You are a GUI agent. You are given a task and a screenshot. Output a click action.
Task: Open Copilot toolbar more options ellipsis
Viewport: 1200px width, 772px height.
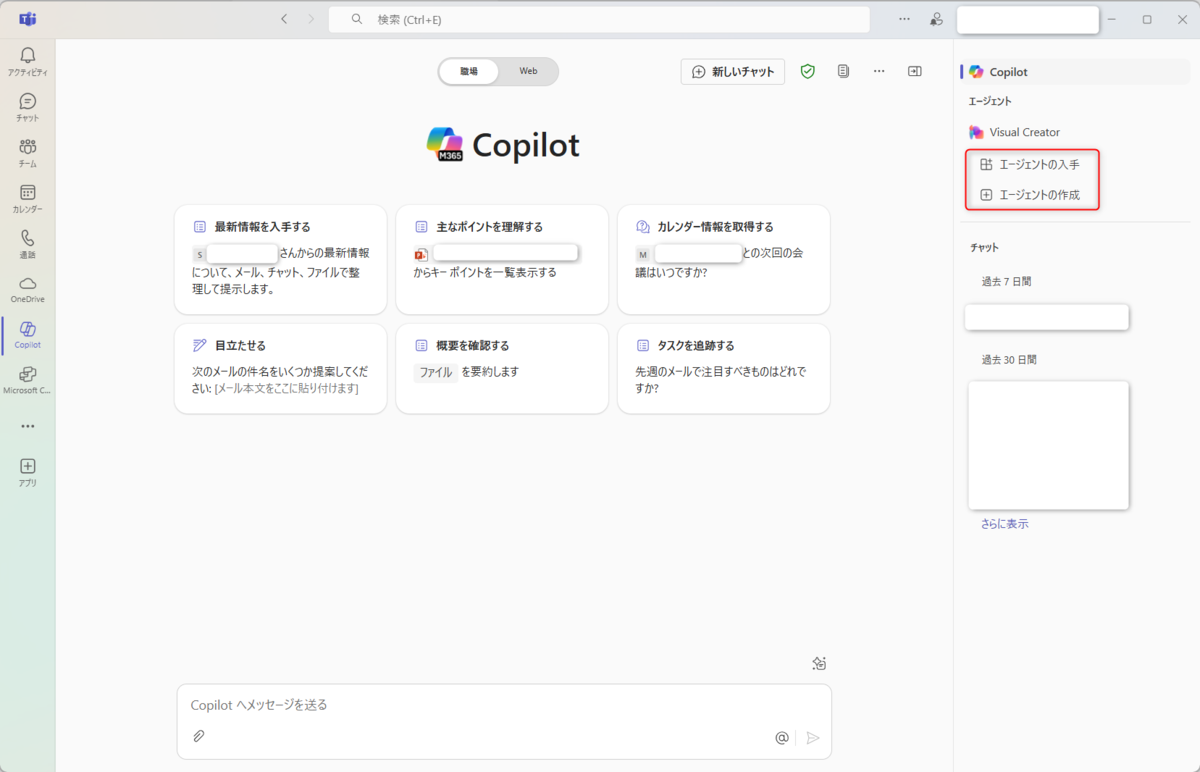pyautogui.click(x=879, y=72)
